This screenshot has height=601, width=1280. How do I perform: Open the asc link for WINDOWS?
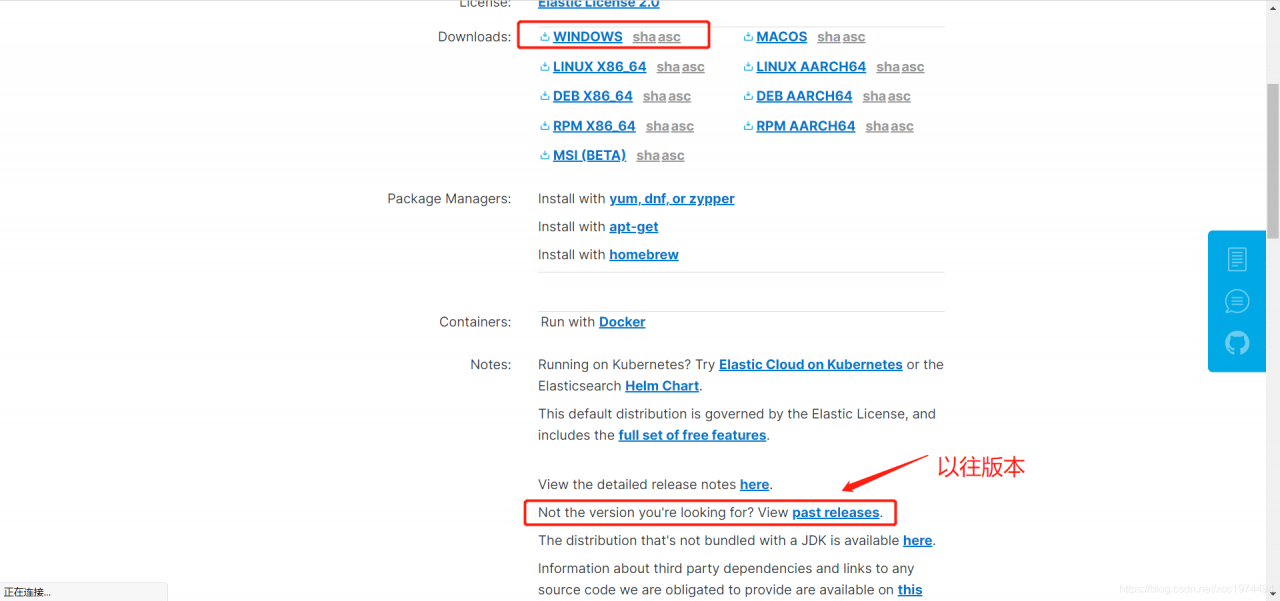pyautogui.click(x=669, y=37)
